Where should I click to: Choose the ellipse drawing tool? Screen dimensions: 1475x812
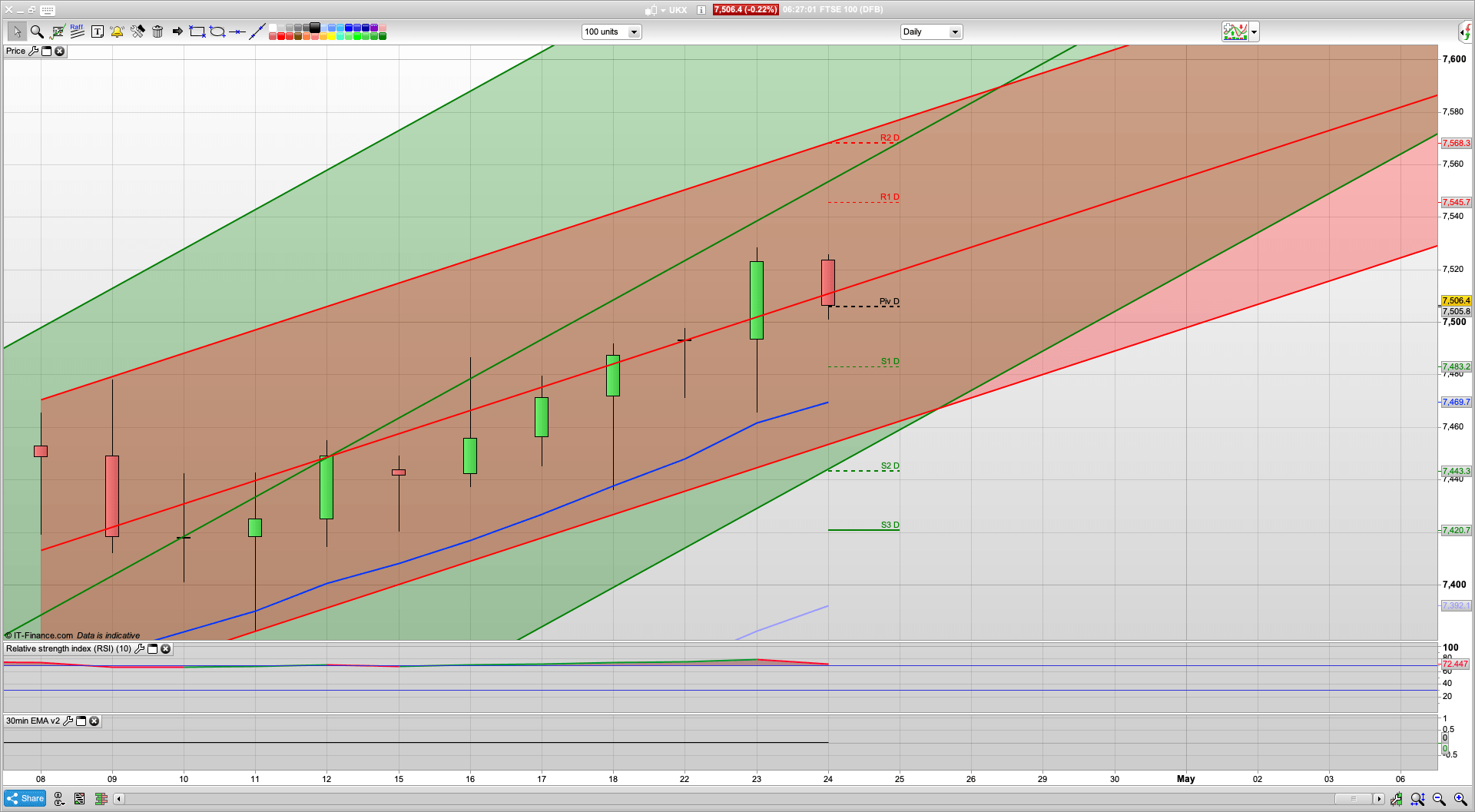[x=217, y=31]
